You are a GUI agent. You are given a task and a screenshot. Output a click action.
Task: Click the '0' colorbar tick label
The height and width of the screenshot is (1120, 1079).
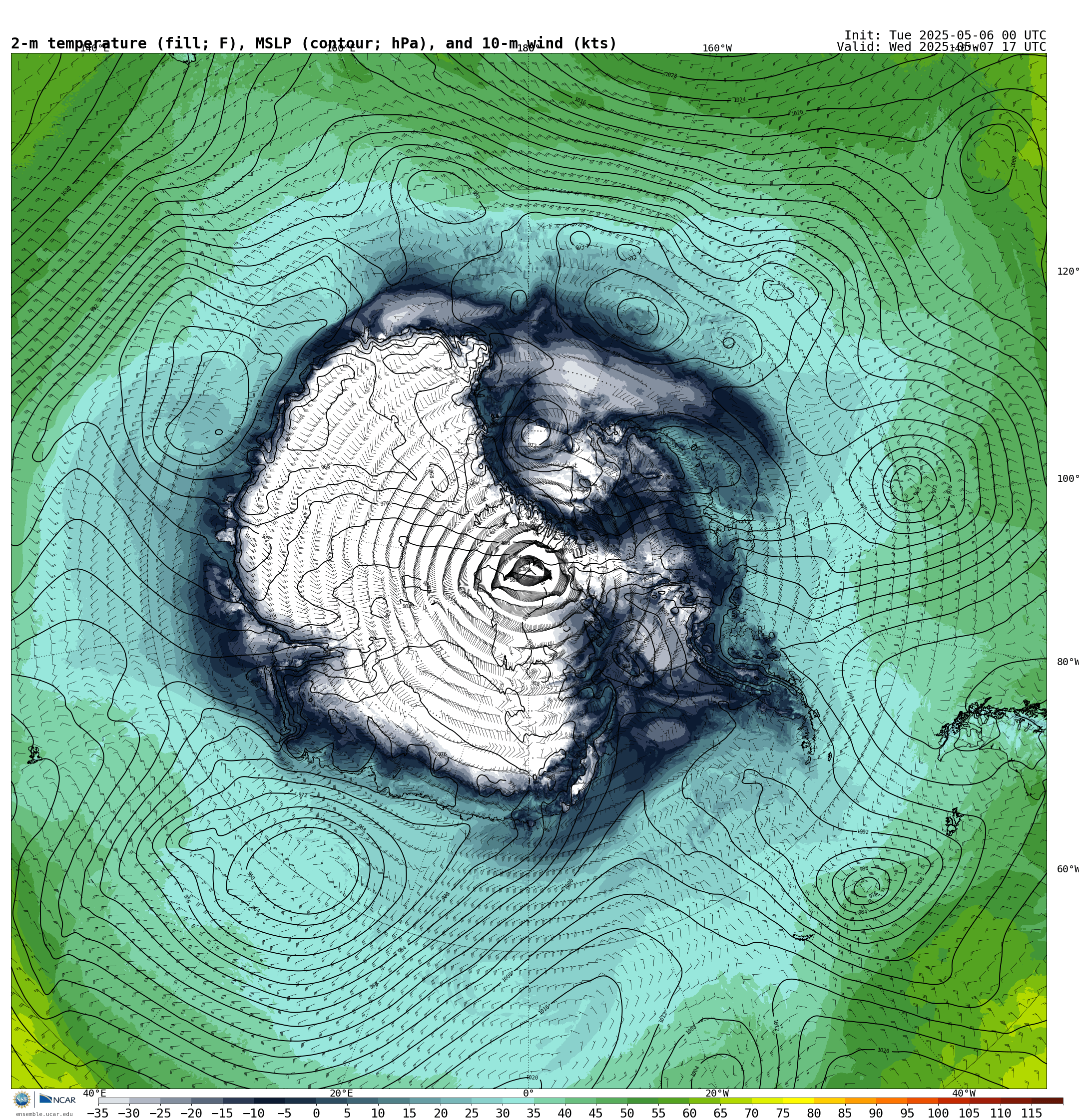tap(316, 1113)
